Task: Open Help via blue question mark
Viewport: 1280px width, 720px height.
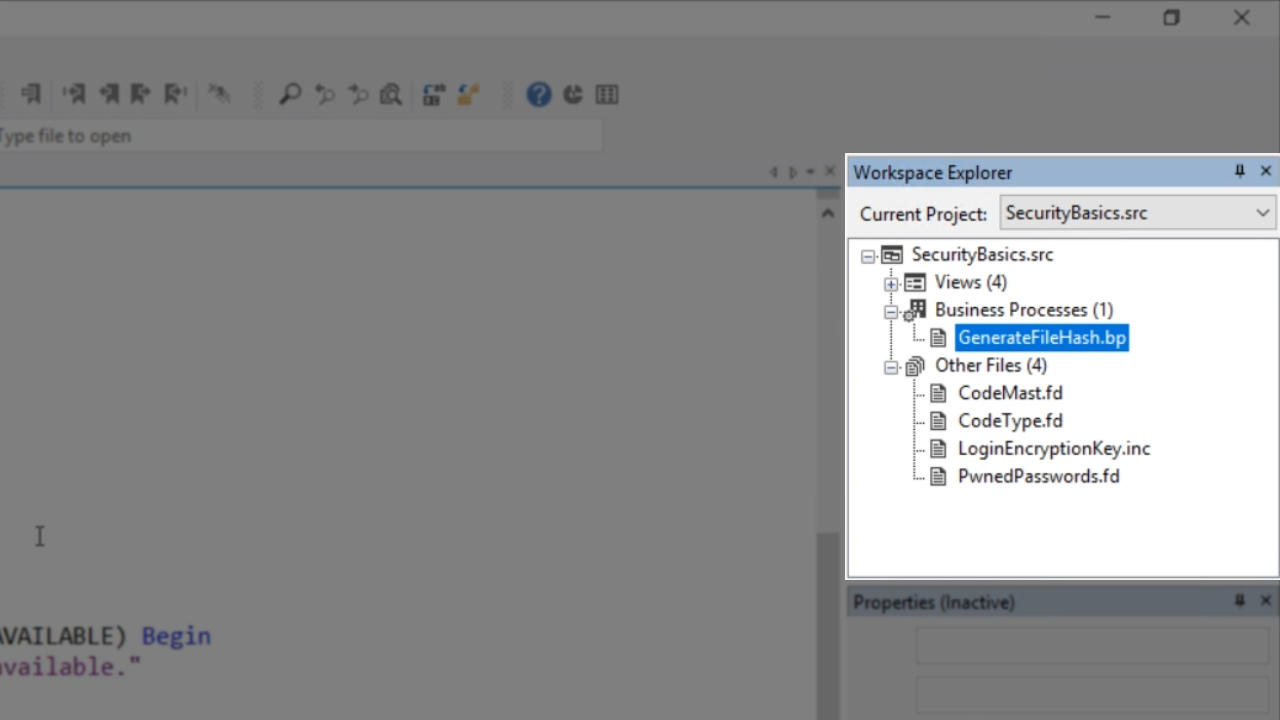Action: [539, 95]
